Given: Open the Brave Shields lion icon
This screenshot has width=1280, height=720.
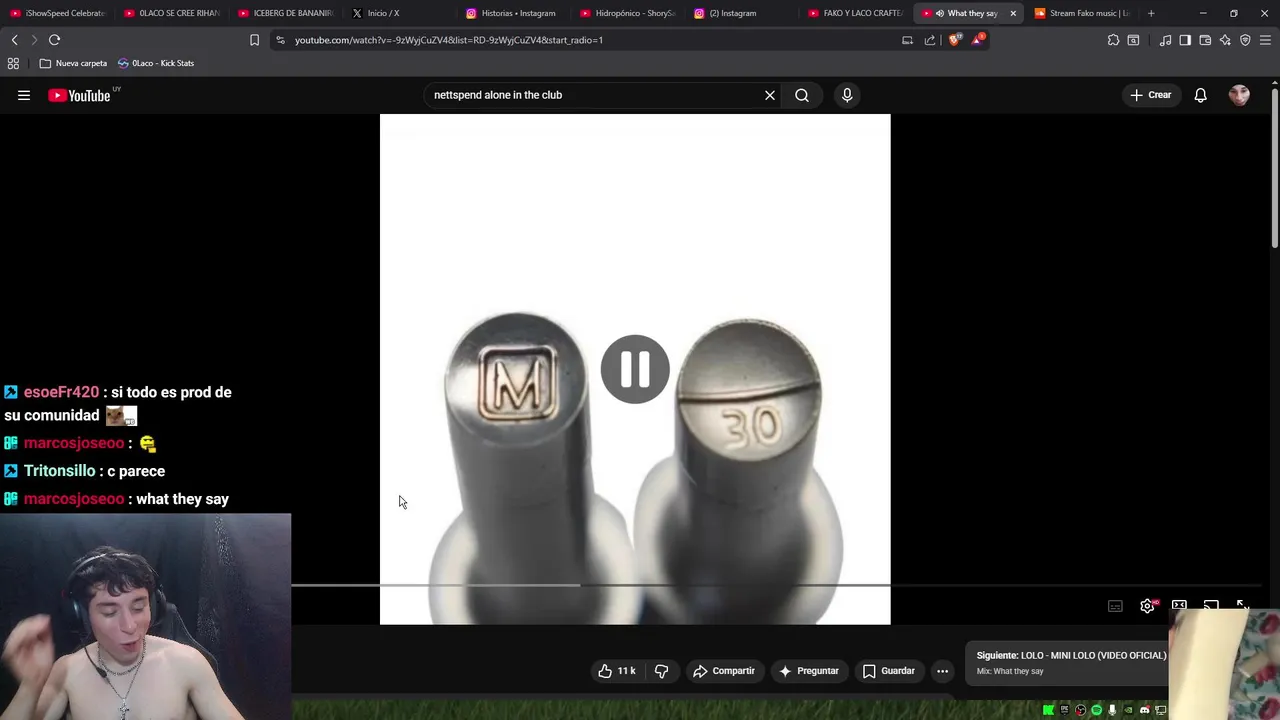Looking at the screenshot, I should [x=954, y=40].
